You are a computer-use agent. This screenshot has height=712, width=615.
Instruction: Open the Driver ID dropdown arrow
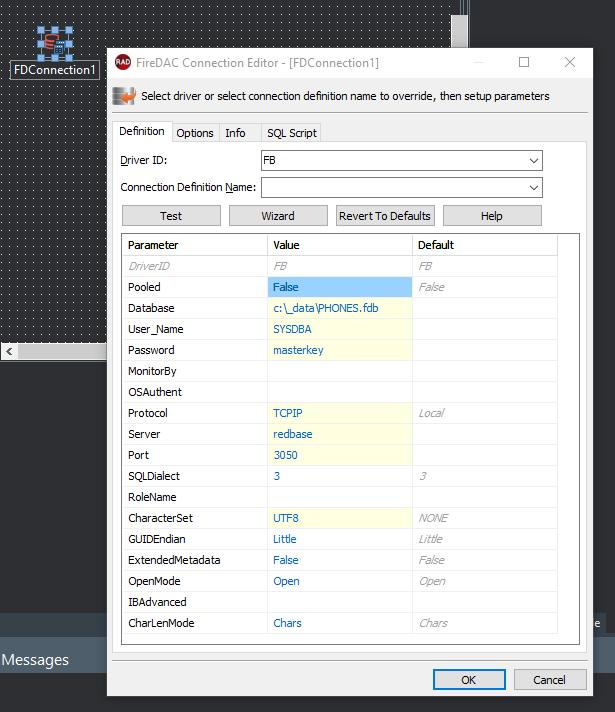pos(533,161)
